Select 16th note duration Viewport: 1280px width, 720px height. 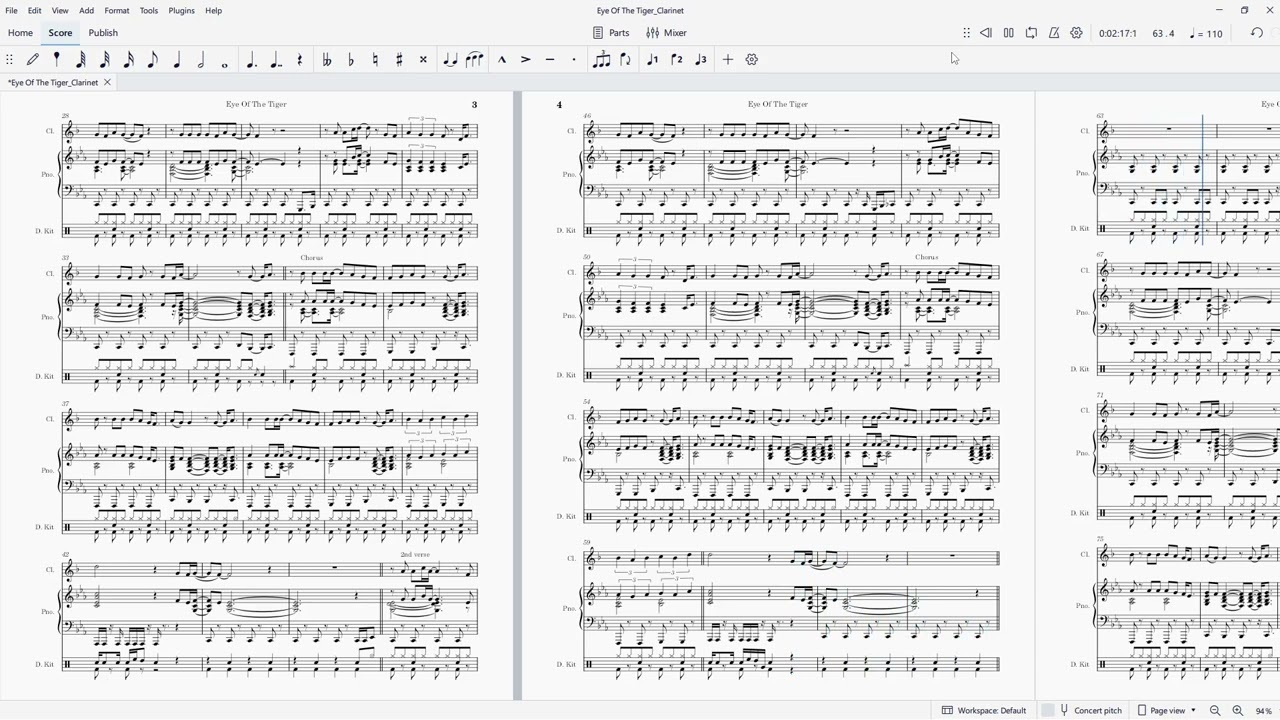point(129,60)
